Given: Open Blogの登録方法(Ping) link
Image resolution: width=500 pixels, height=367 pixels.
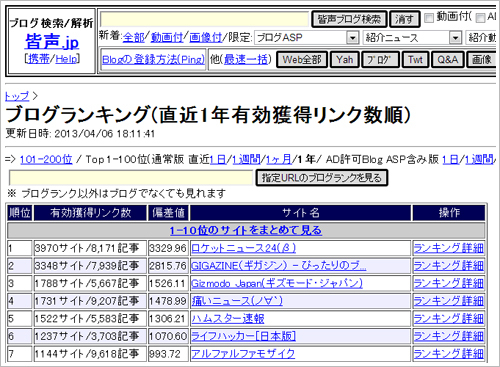Looking at the screenshot, I should (x=153, y=60).
